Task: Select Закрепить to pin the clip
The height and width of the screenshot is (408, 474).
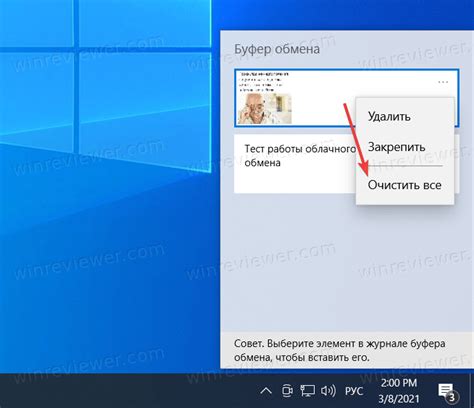Action: coord(396,147)
